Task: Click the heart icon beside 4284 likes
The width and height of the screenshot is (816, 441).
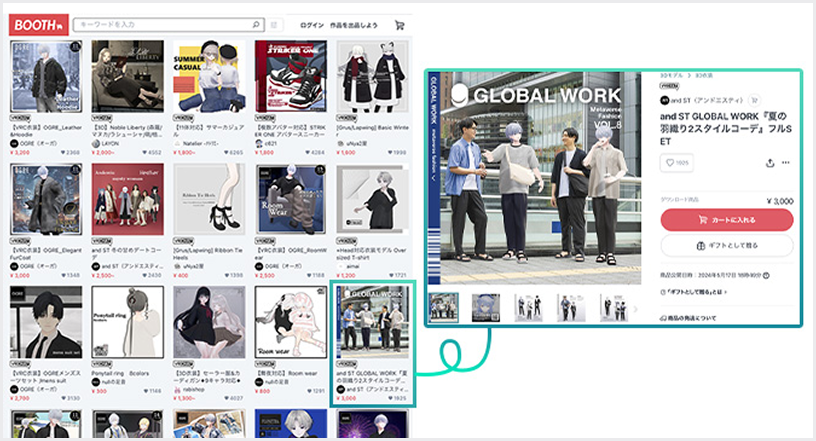Action: click(308, 153)
